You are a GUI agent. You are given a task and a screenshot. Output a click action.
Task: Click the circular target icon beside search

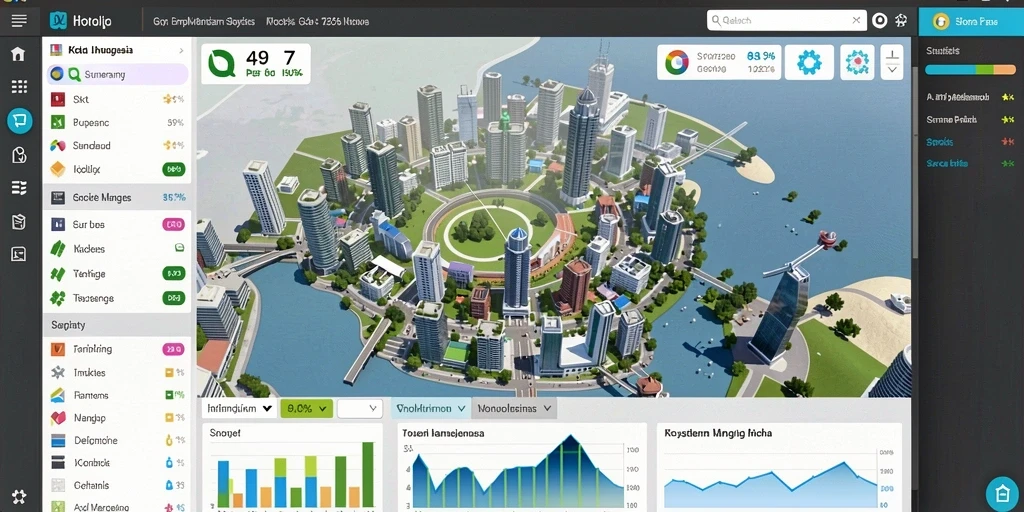[x=880, y=21]
